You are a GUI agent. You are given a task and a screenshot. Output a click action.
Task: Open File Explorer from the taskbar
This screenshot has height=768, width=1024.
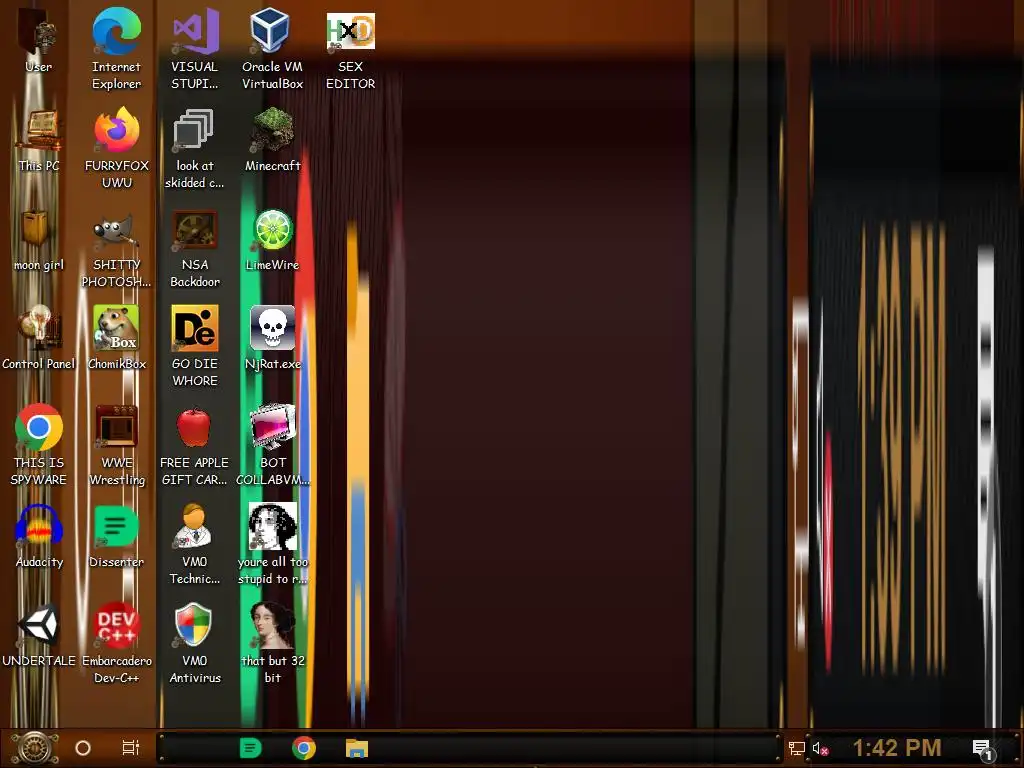[x=357, y=748]
